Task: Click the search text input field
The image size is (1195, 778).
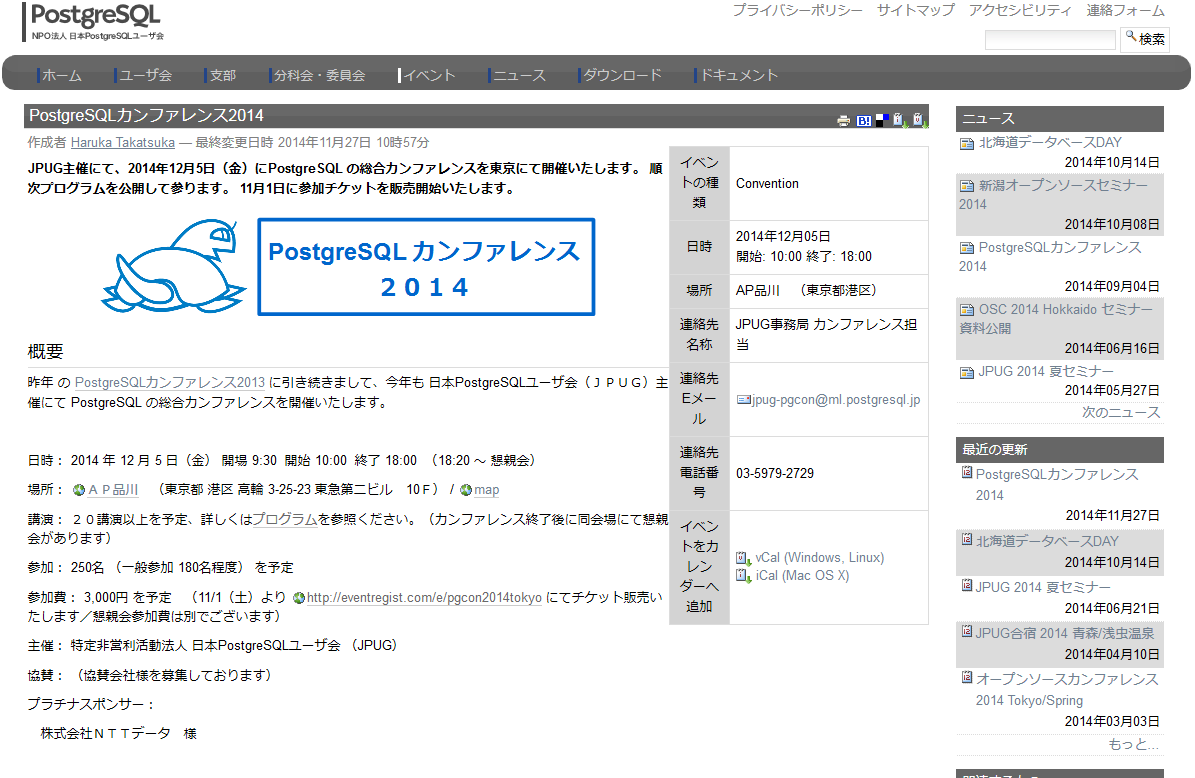Action: 1050,40
